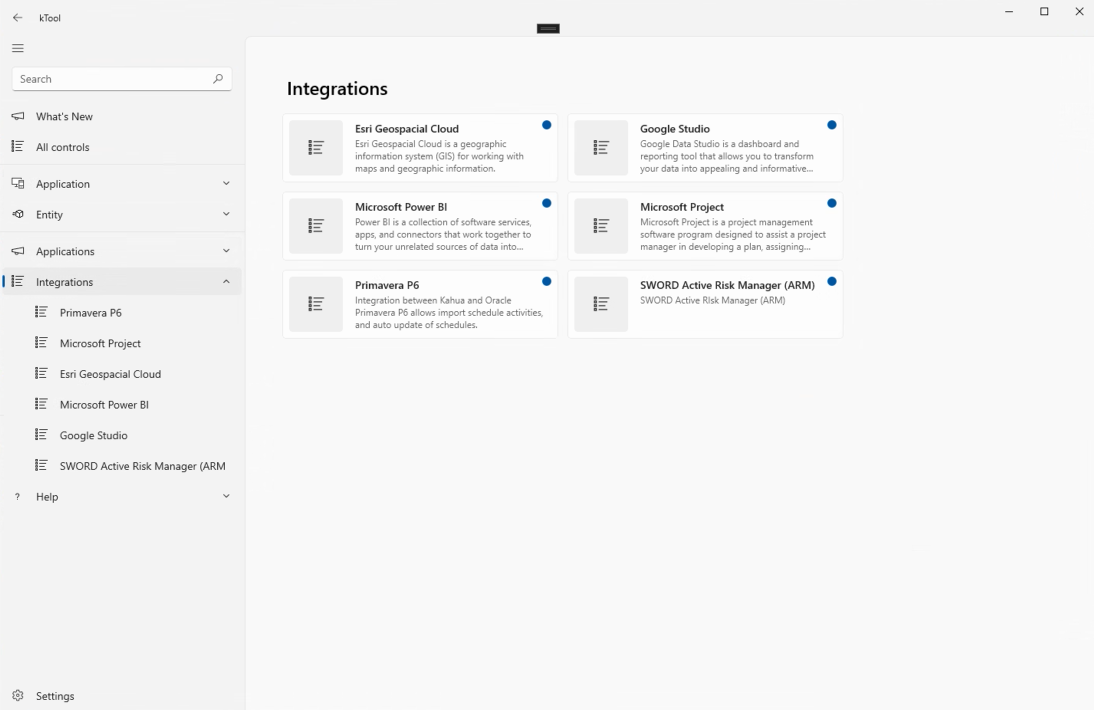Screen dimensions: 1094x710
Task: Open the Esri Geospacial Cloud card title
Action: point(407,129)
